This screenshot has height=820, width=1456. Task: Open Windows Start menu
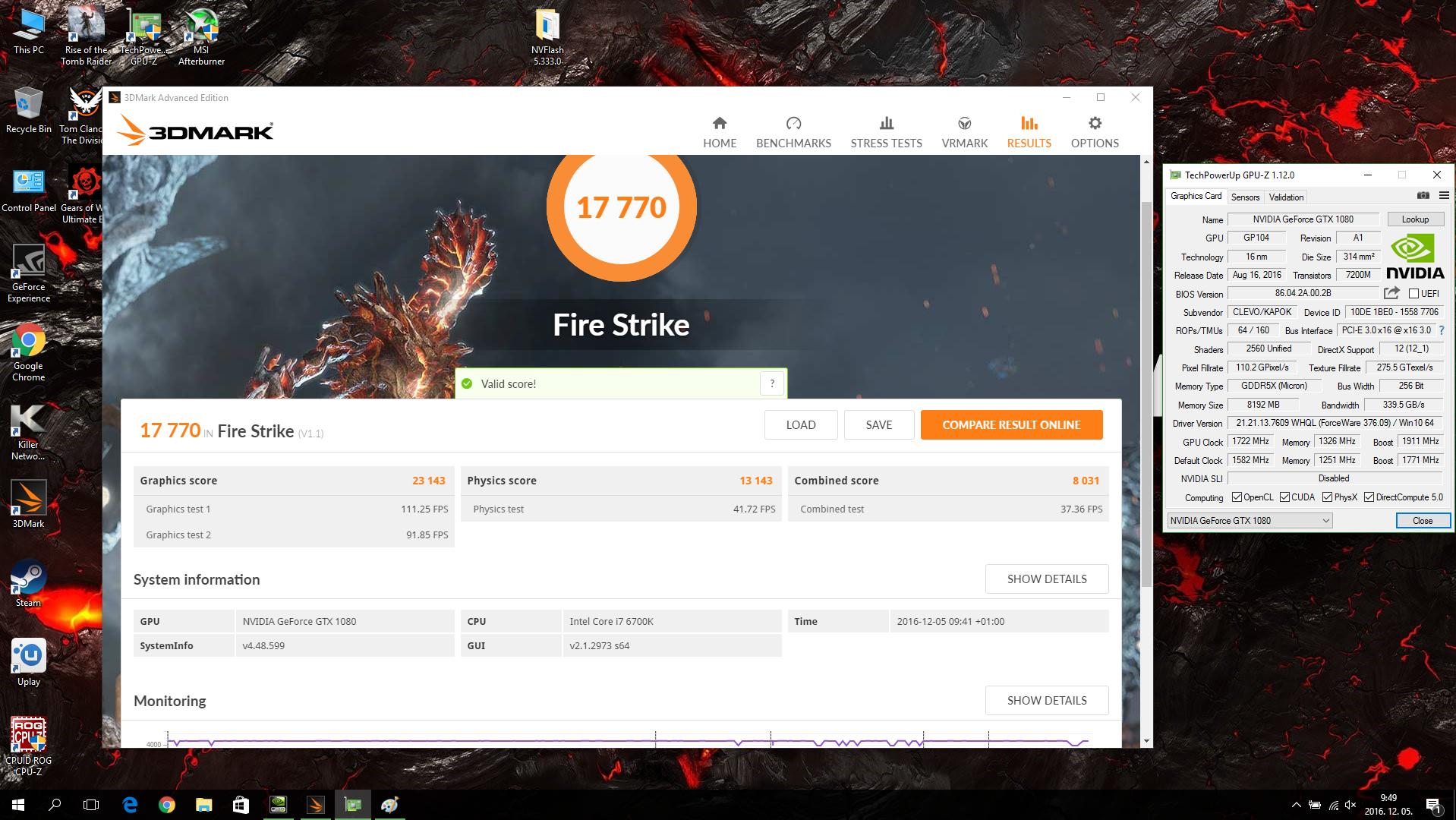pyautogui.click(x=18, y=805)
